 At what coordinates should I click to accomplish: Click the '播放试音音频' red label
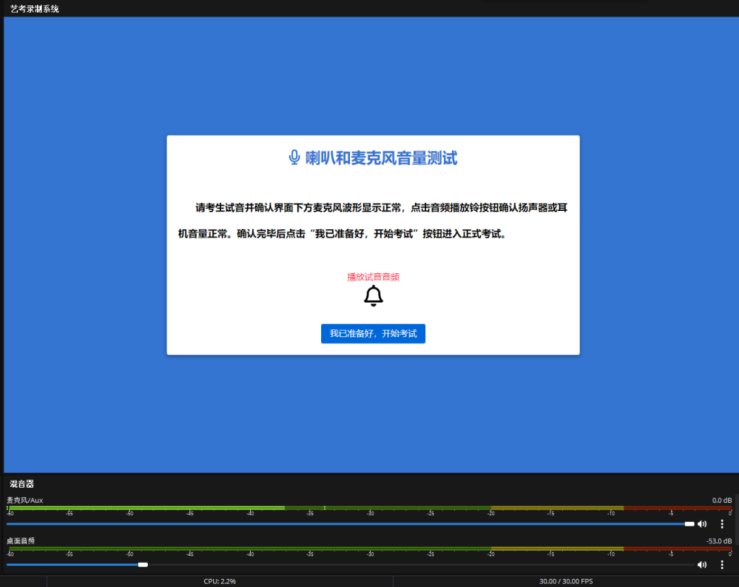pyautogui.click(x=373, y=277)
